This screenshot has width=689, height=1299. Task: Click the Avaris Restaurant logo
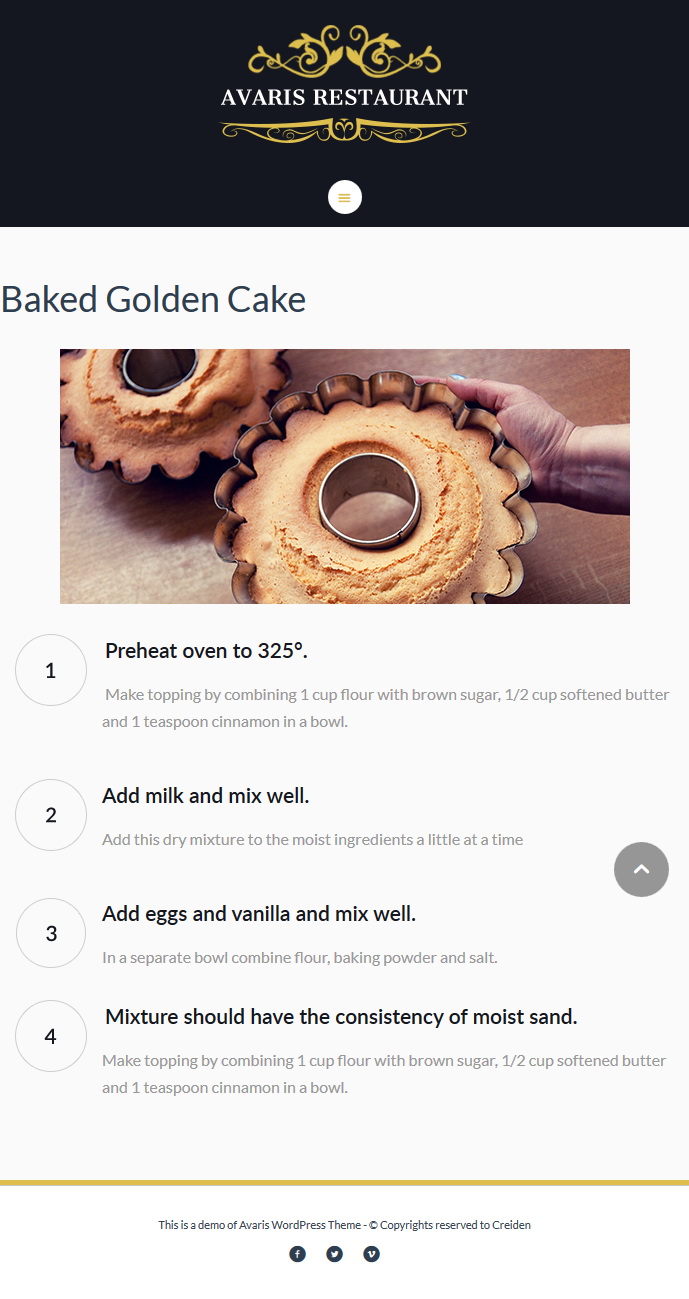[344, 86]
